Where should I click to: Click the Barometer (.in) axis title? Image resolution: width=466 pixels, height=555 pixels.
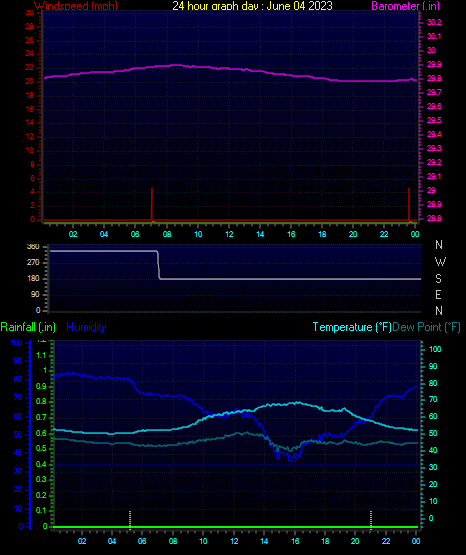tap(405, 6)
